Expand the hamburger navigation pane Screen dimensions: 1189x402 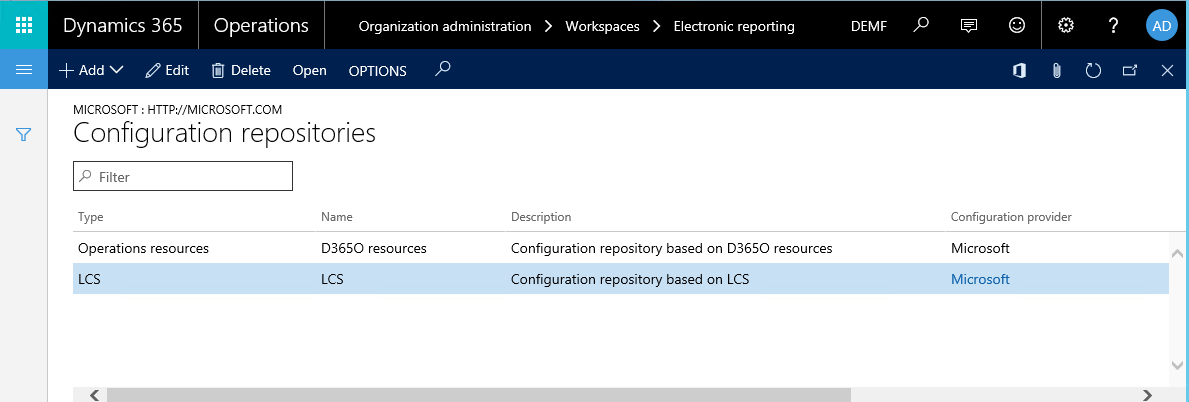(24, 70)
